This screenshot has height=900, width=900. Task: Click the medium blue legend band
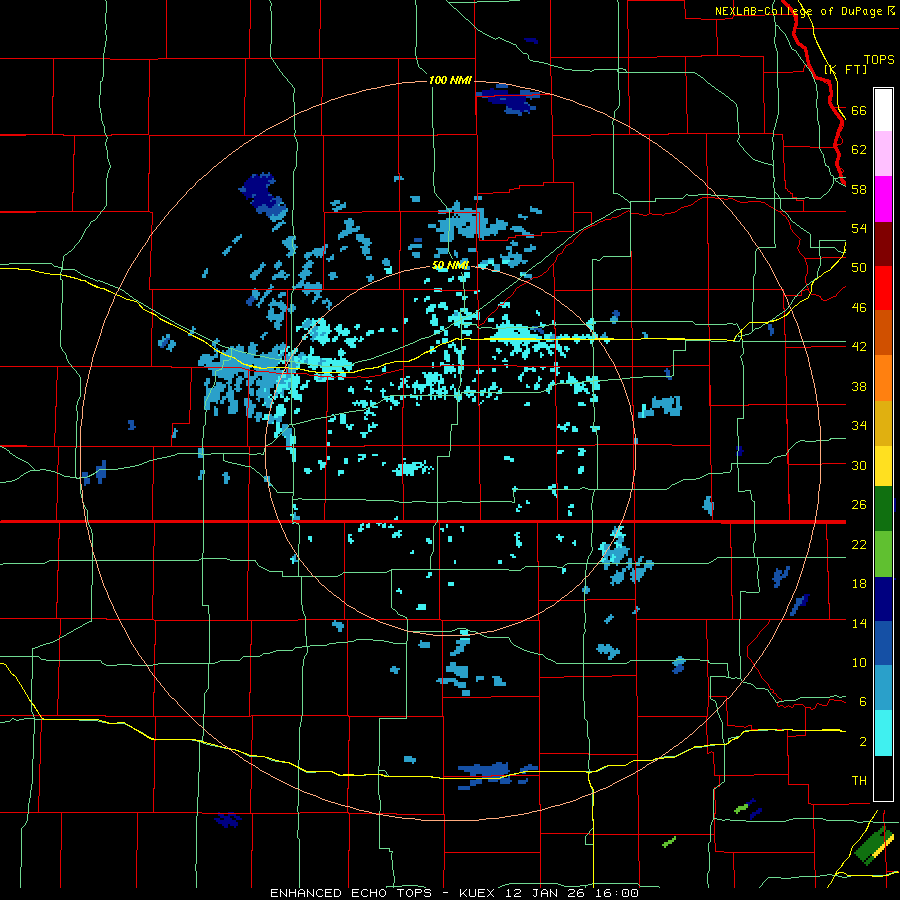(x=883, y=643)
